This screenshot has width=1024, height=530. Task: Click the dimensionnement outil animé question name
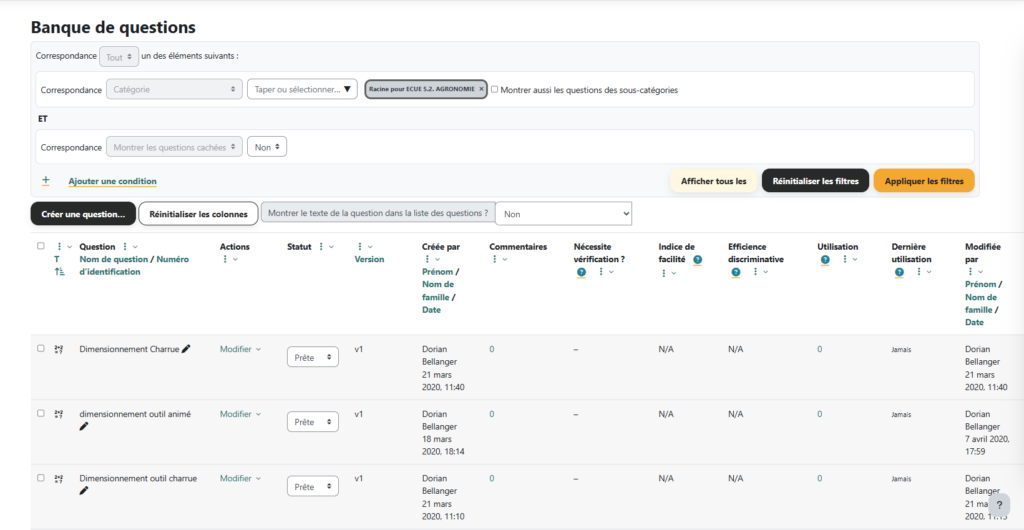[135, 414]
